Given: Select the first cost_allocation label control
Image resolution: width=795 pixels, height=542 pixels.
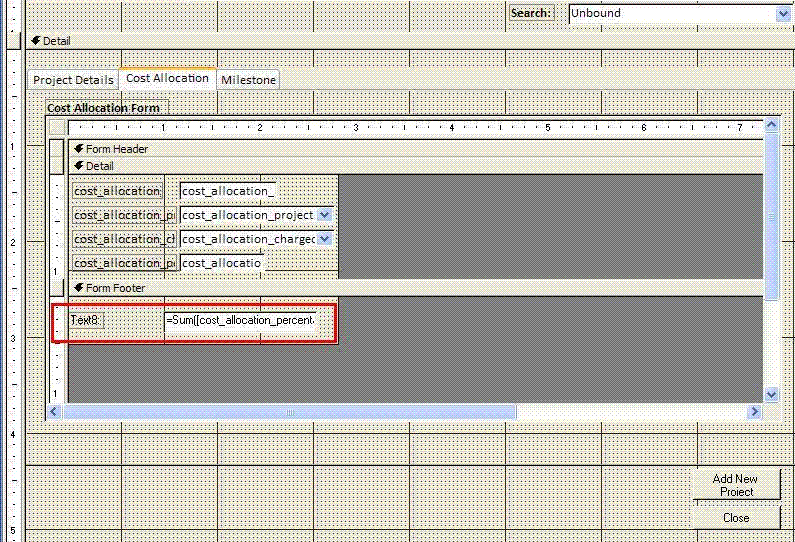Looking at the screenshot, I should [x=118, y=191].
